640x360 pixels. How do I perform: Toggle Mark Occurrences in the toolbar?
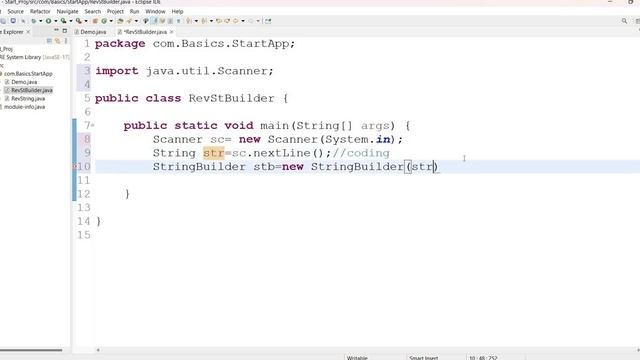pos(154,21)
